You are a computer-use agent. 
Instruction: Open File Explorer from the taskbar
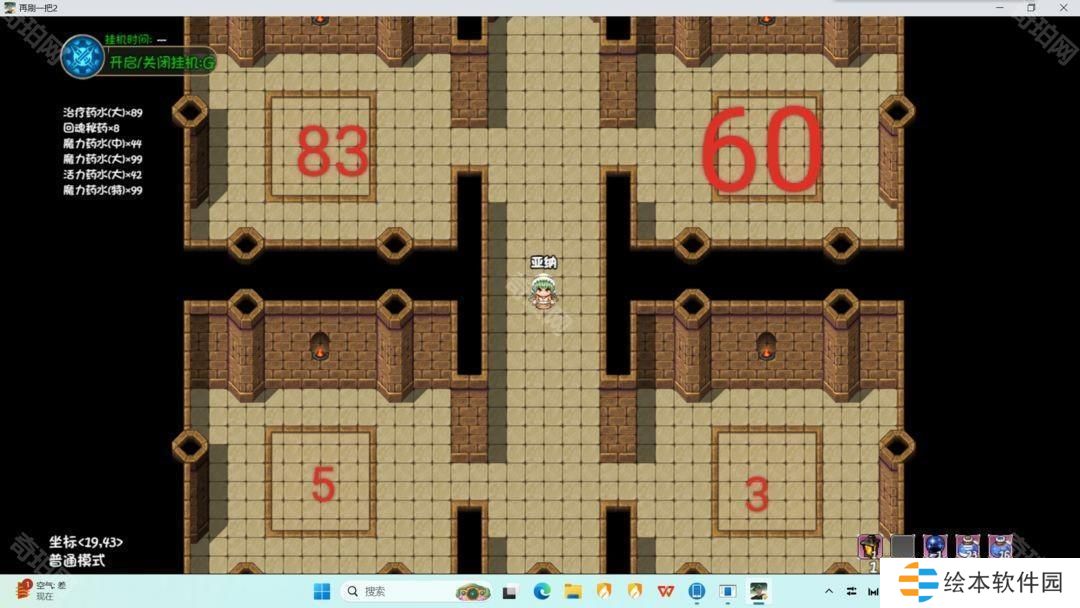pyautogui.click(x=573, y=591)
